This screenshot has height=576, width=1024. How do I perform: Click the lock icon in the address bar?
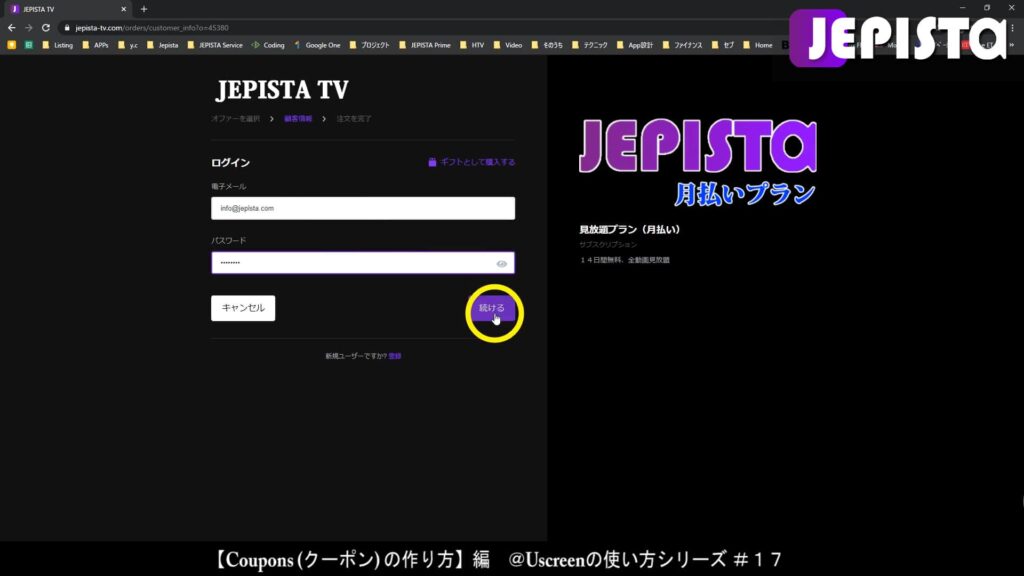point(67,28)
